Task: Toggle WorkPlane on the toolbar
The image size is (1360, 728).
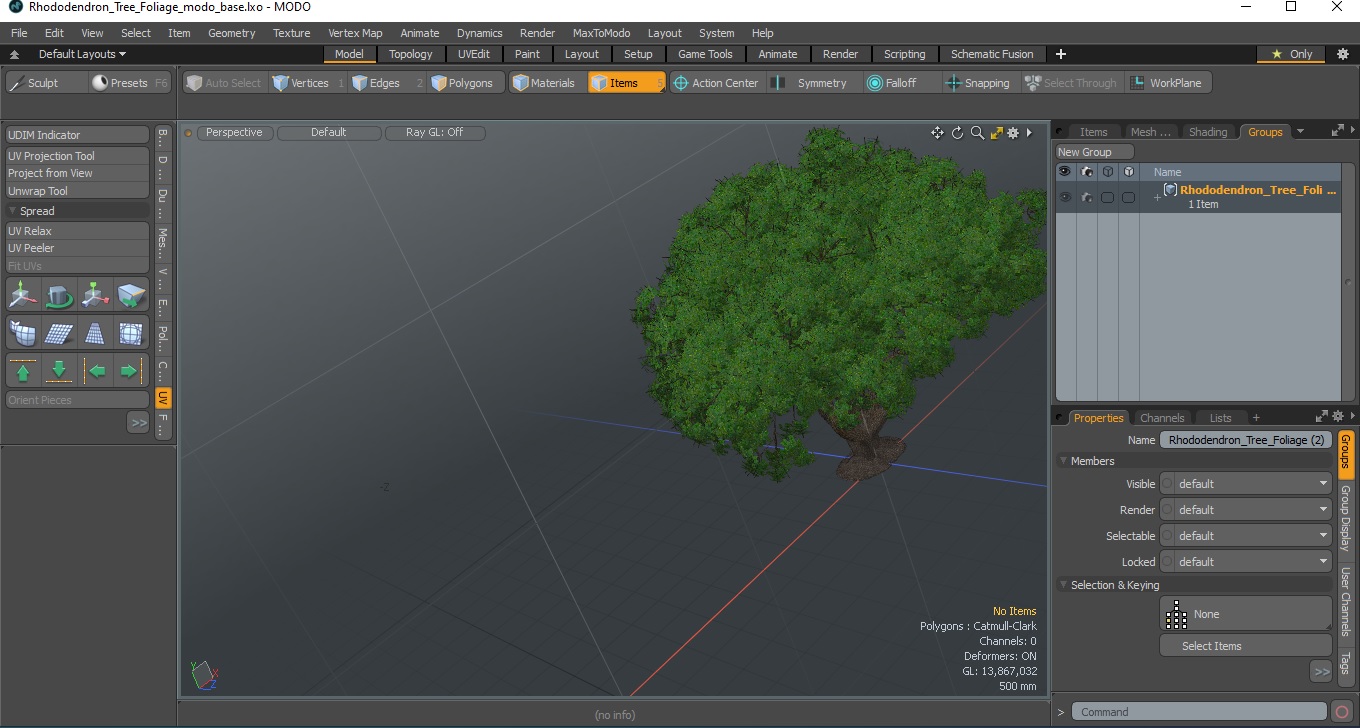Action: coord(1168,83)
